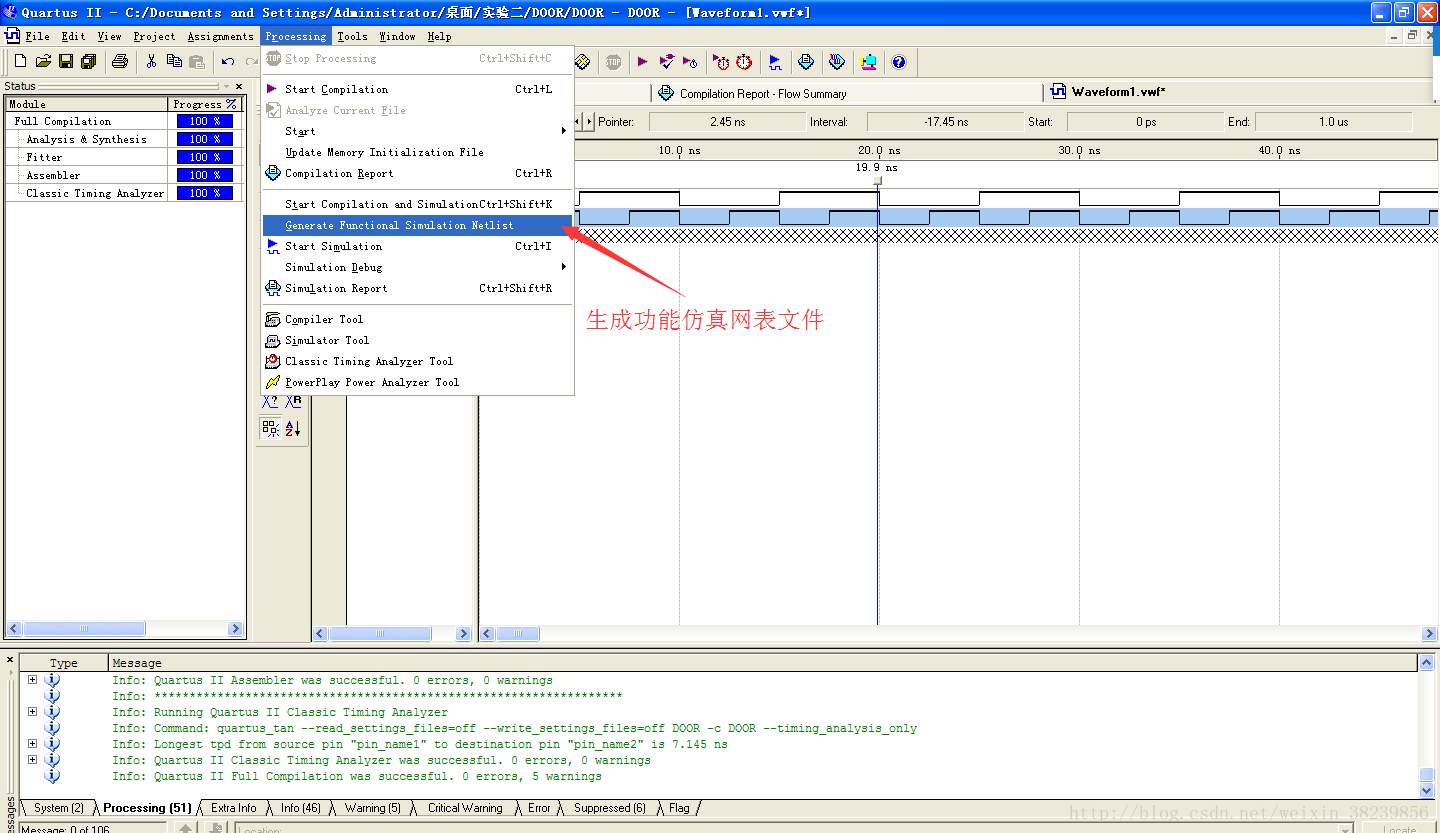Click the waveform tool left of sort
The image size is (1440, 833).
[x=270, y=428]
